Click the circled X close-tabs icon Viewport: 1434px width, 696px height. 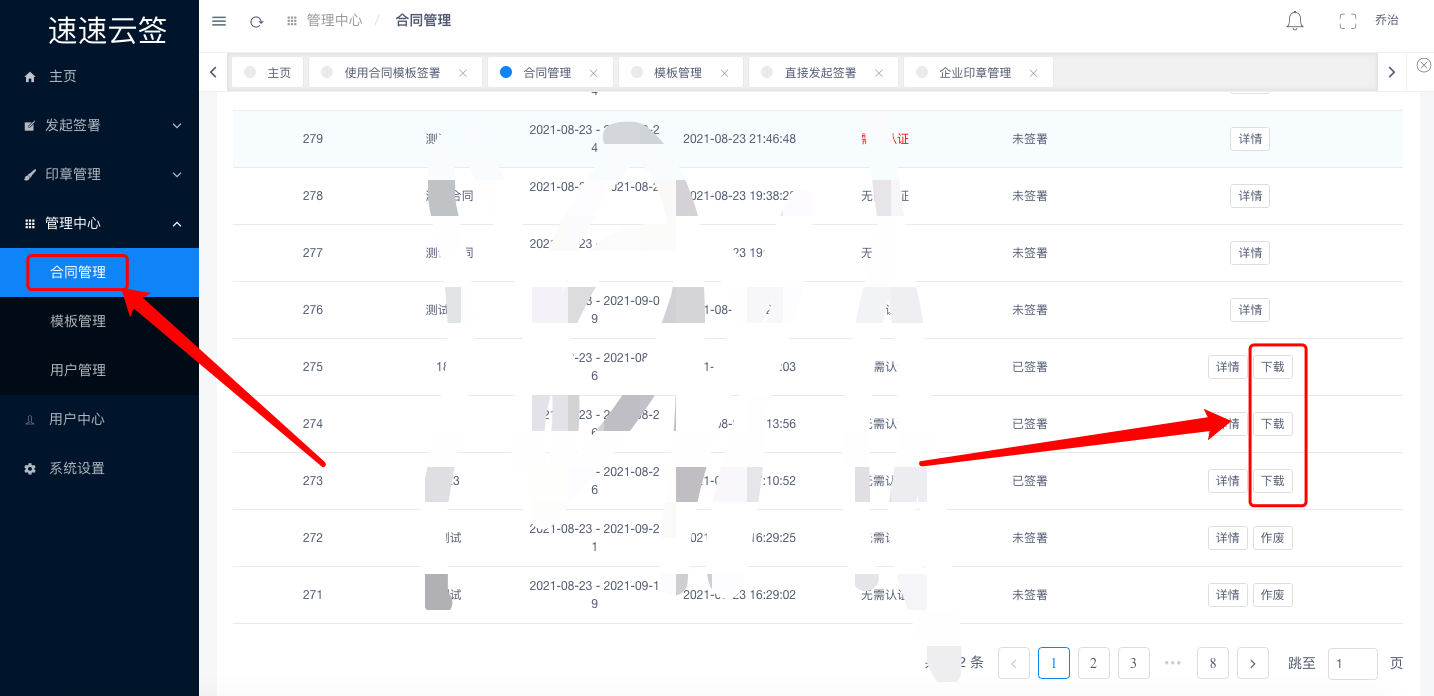tap(1424, 65)
